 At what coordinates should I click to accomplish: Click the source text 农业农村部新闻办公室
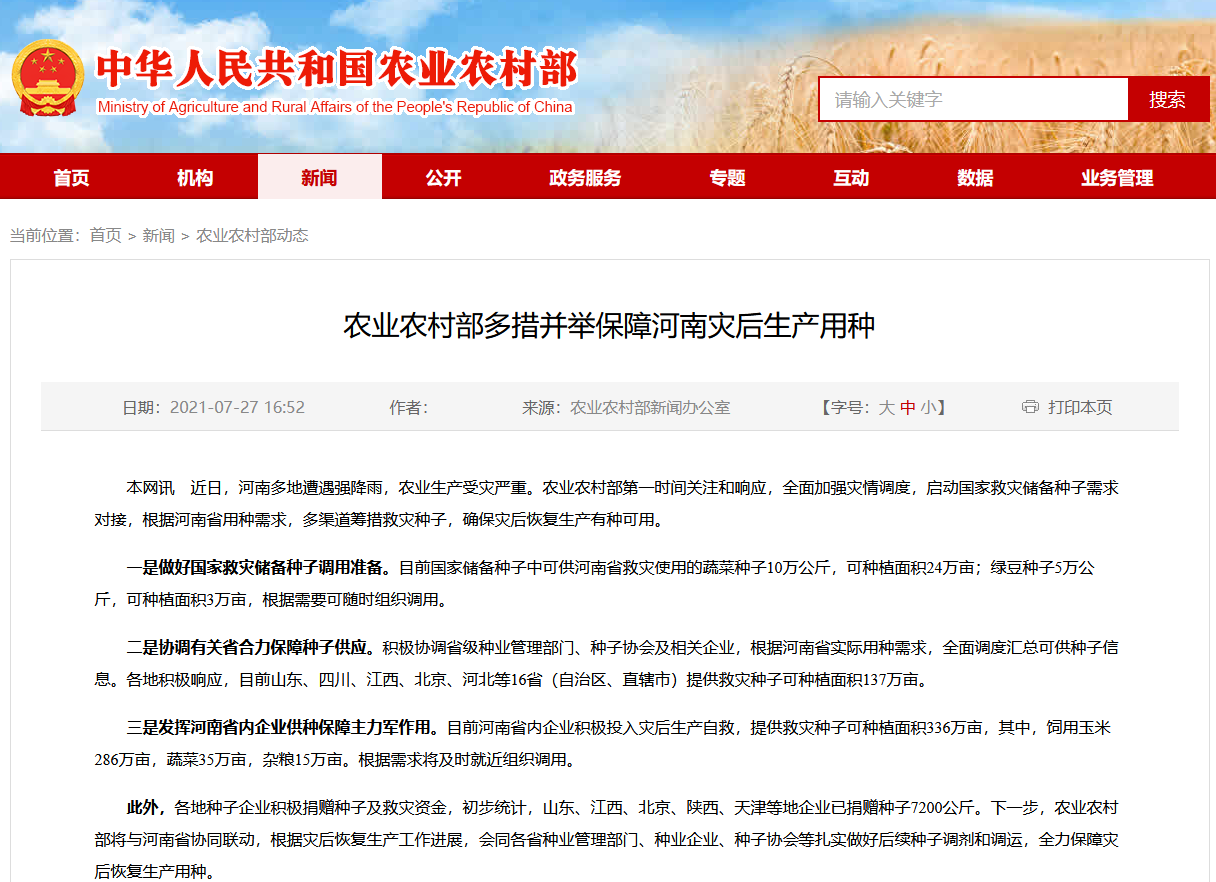point(650,407)
